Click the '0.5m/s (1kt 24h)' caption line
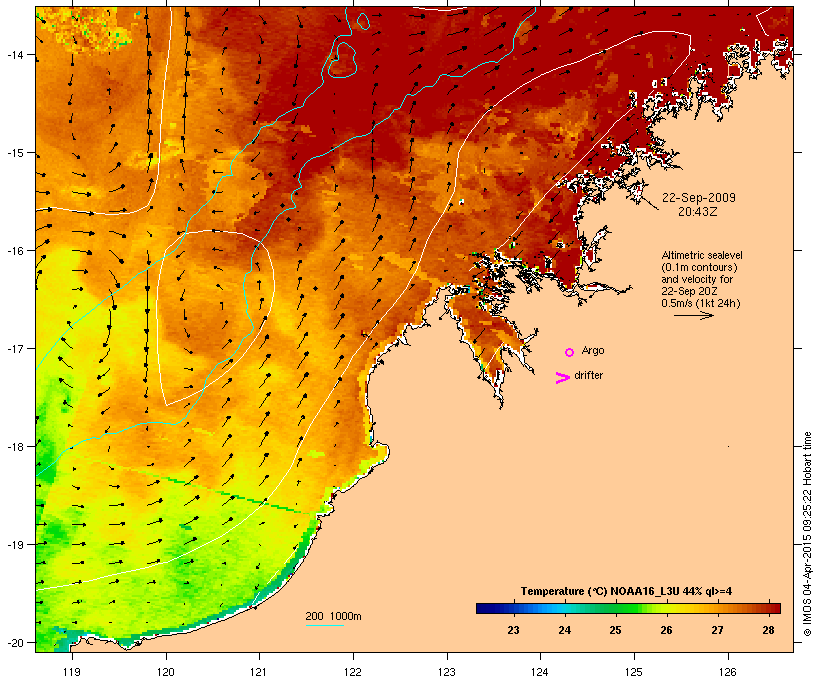820x680 pixels. pos(701,303)
